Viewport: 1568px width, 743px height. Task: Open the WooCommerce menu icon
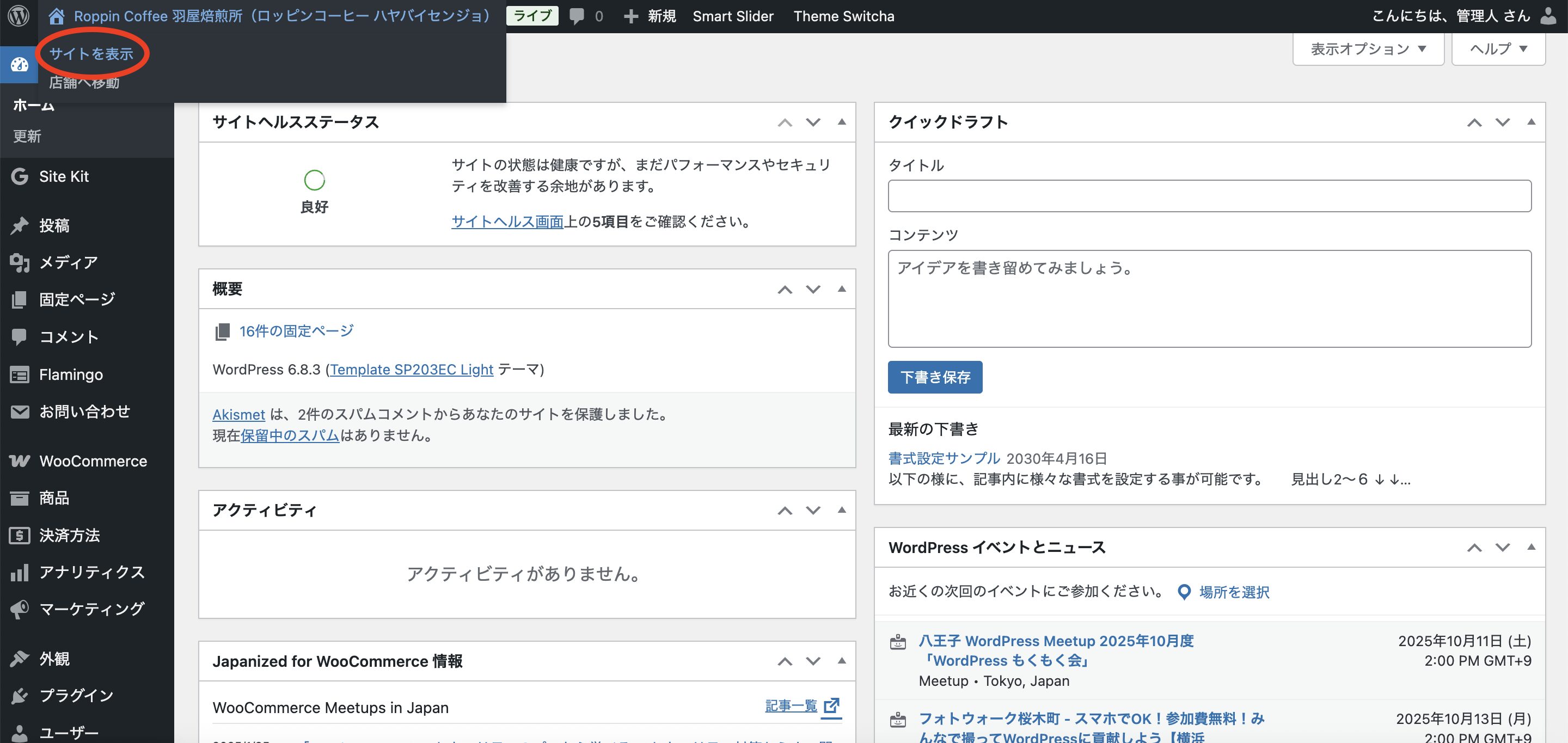click(x=20, y=461)
